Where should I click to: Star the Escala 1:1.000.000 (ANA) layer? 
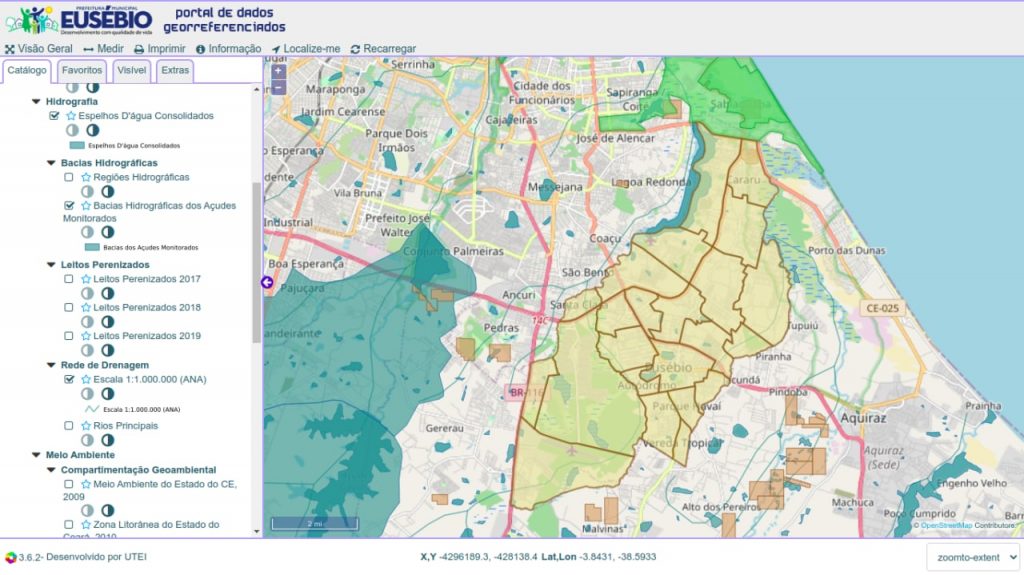click(x=86, y=380)
